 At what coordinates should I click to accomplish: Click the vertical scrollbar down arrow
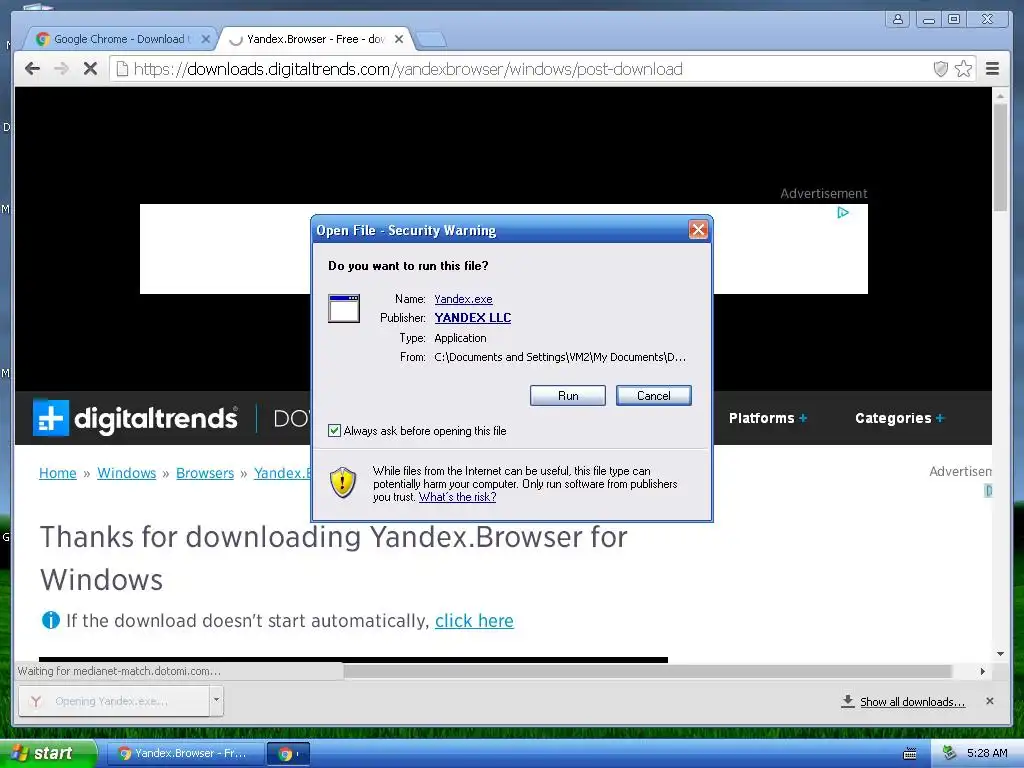point(1000,654)
